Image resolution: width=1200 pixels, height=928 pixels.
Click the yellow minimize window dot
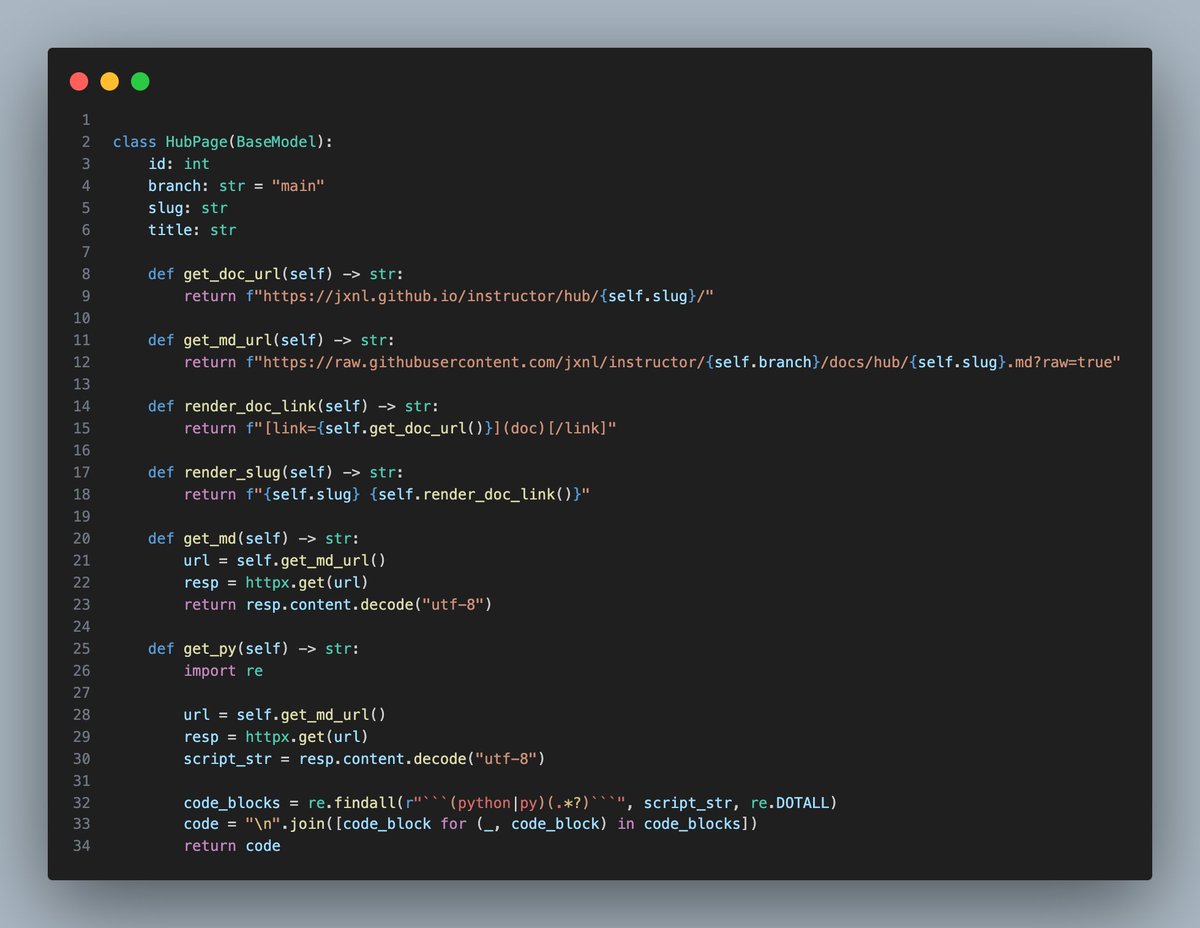(x=110, y=81)
